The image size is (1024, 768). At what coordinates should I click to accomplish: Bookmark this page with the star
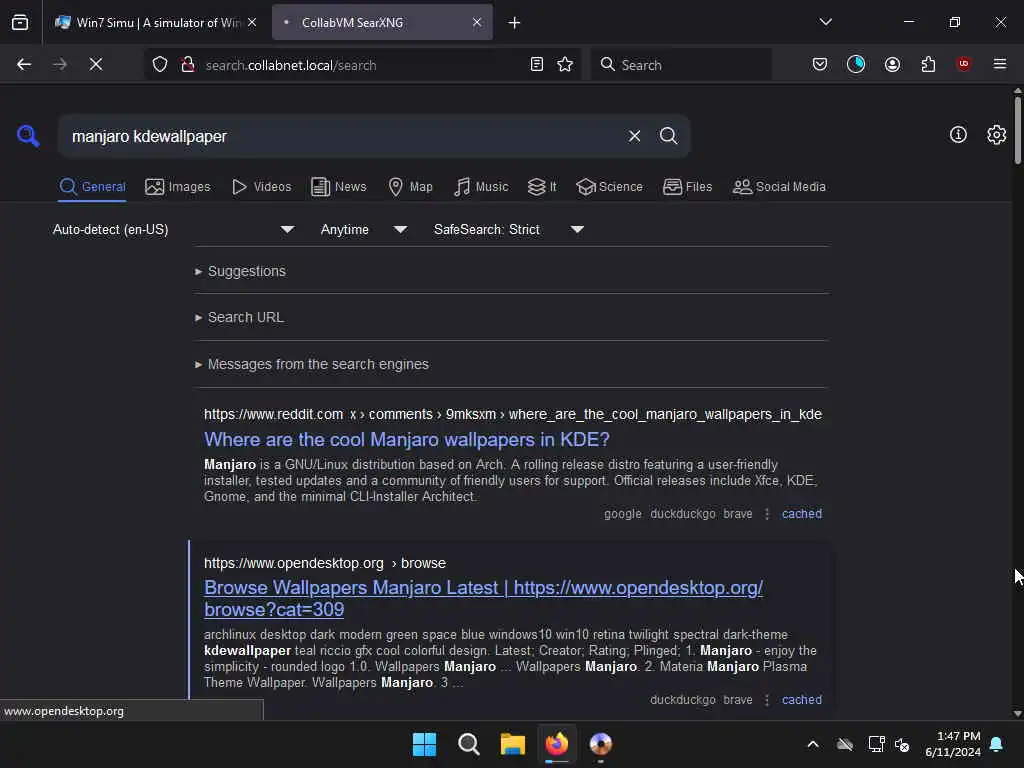coord(565,64)
